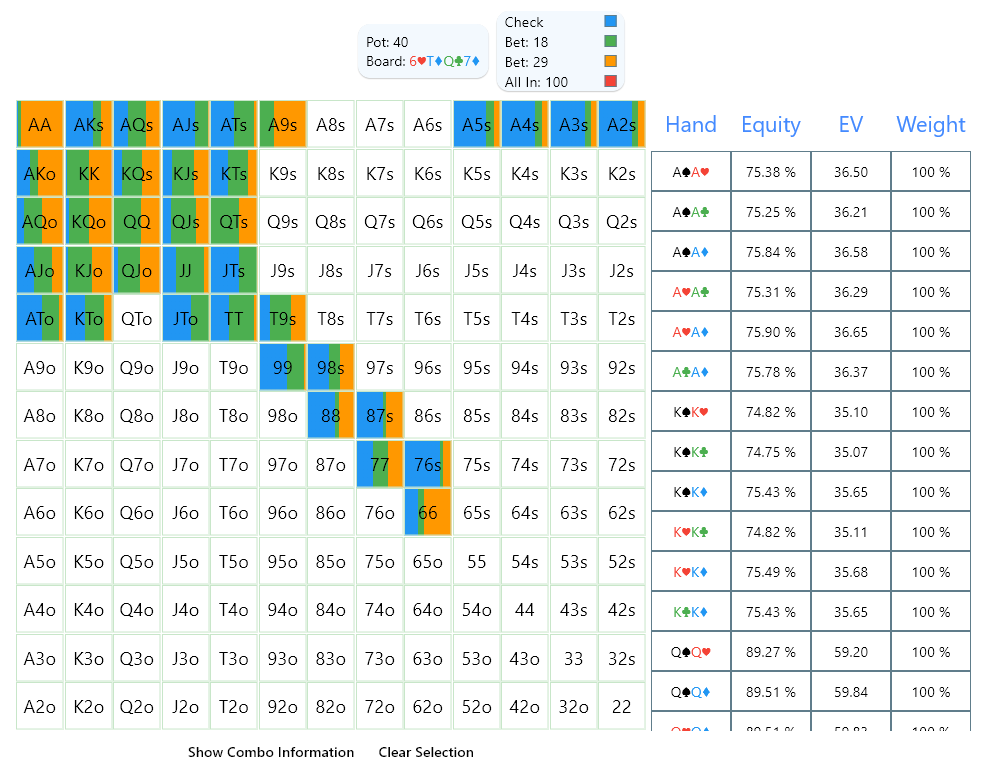Select the 76s hand in the grid
986x766 pixels.
point(428,464)
